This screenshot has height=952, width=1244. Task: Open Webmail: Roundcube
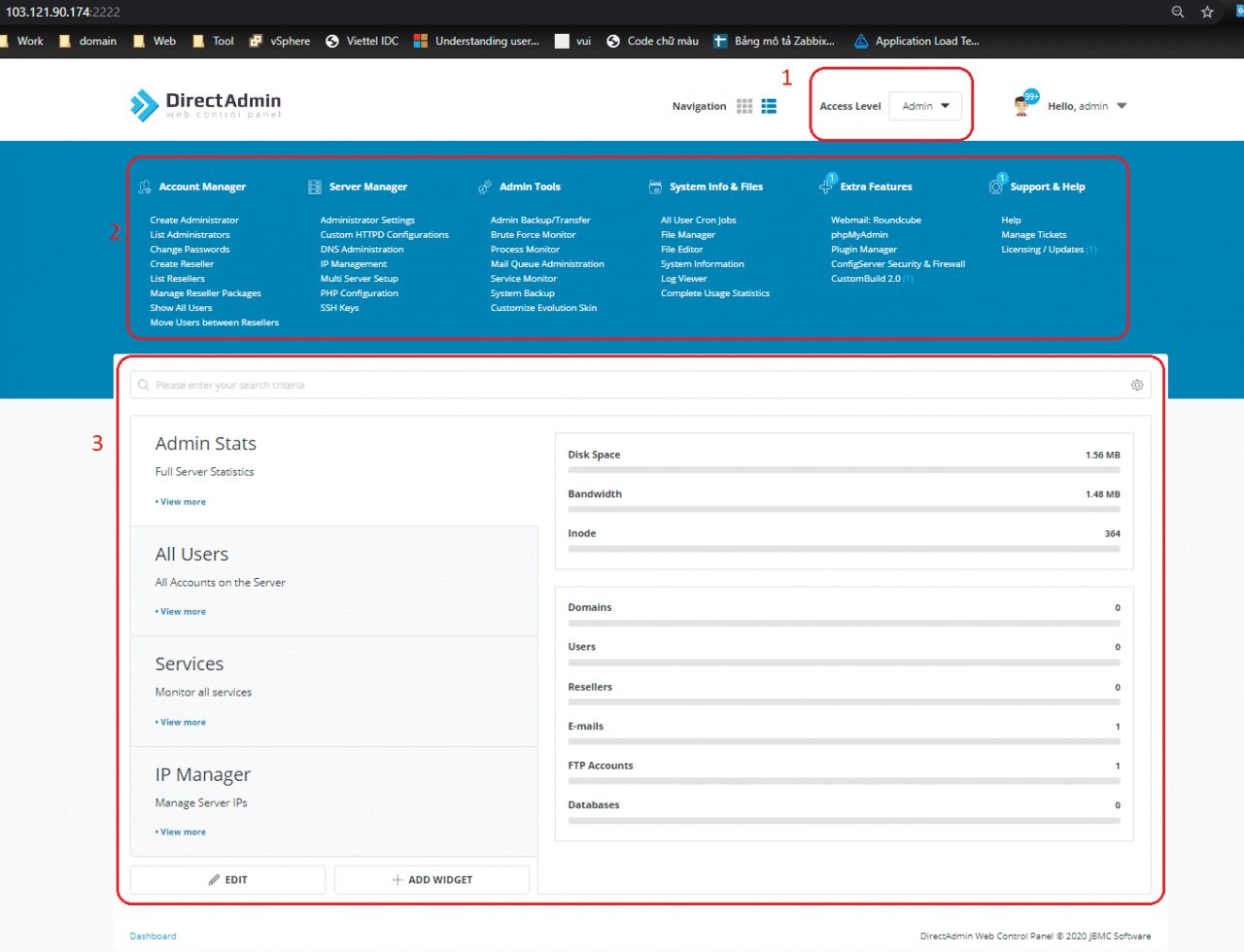tap(876, 221)
